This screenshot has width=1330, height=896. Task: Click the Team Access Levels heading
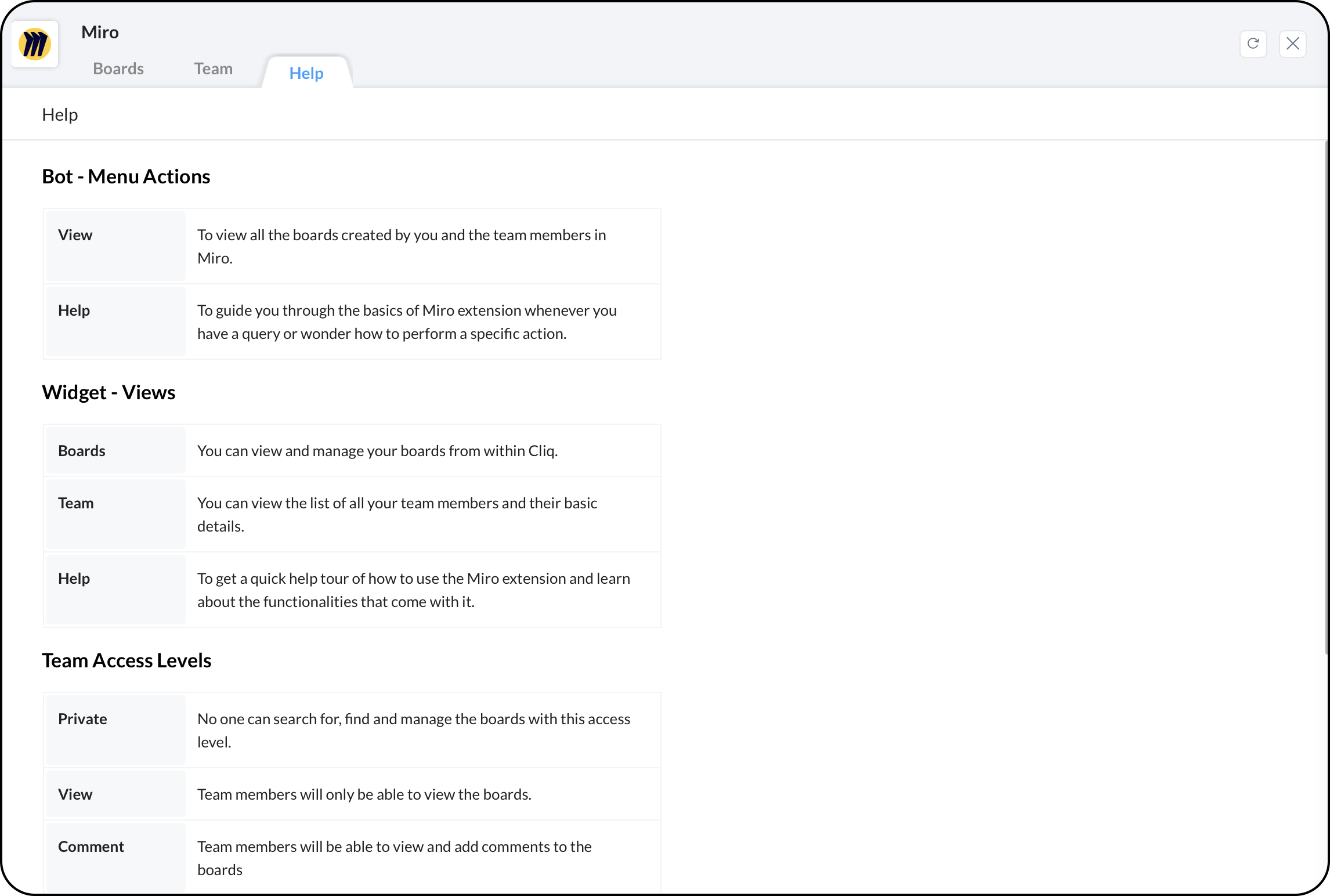coord(127,660)
